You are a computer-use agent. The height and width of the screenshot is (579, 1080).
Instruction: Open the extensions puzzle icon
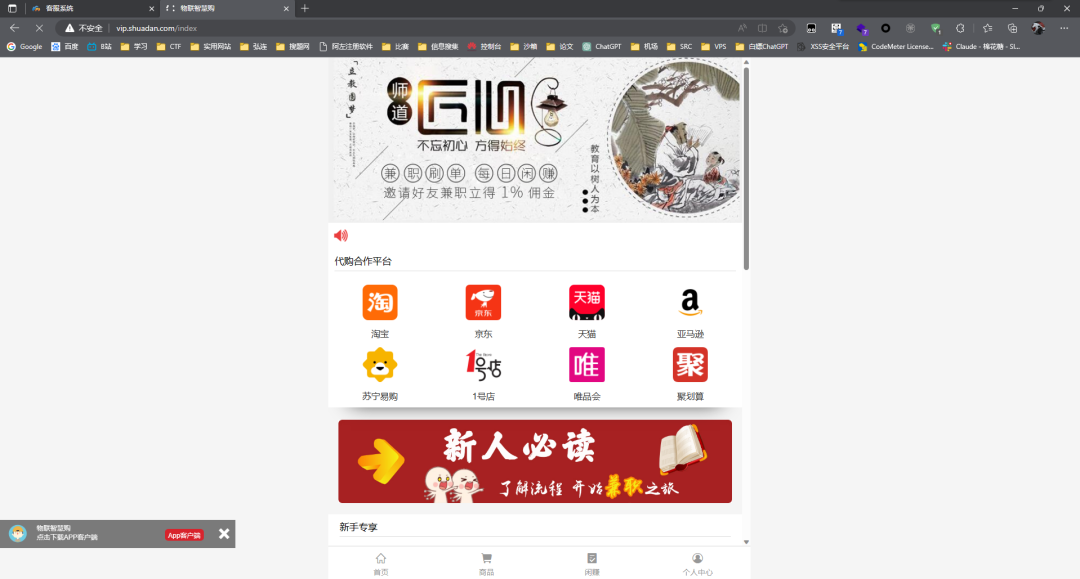[x=960, y=28]
